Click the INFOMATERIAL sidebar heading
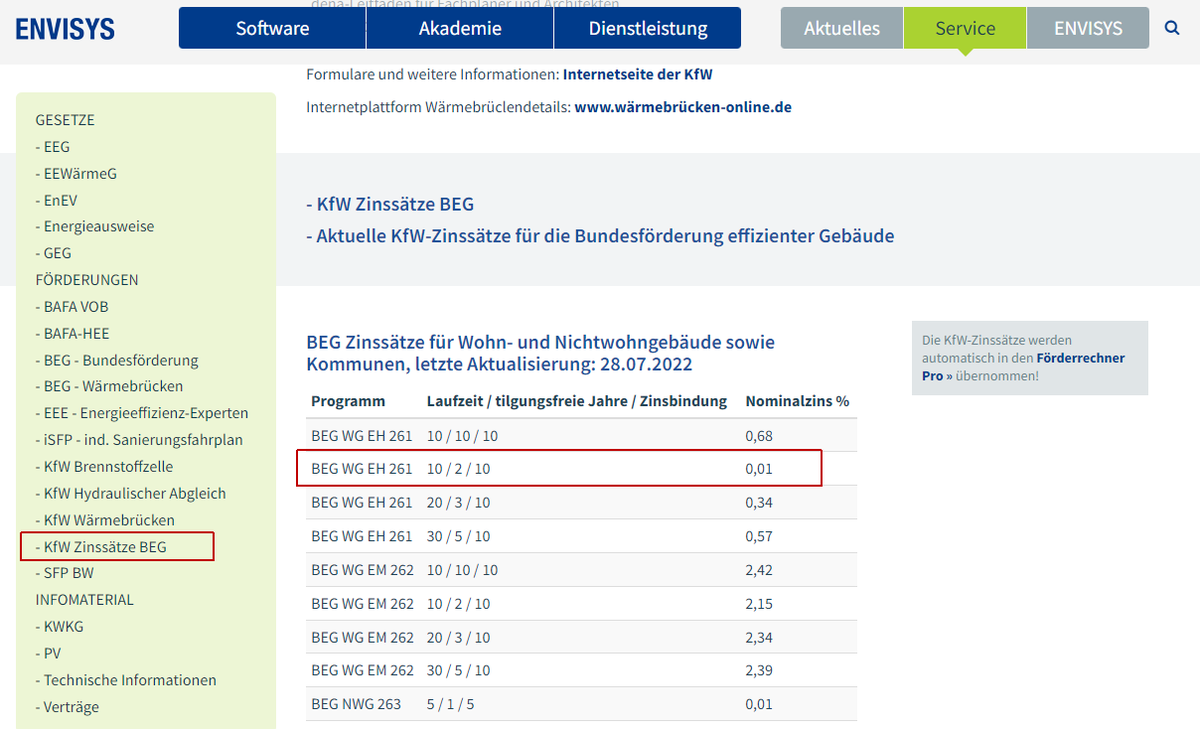The height and width of the screenshot is (729, 1200). coord(84,600)
